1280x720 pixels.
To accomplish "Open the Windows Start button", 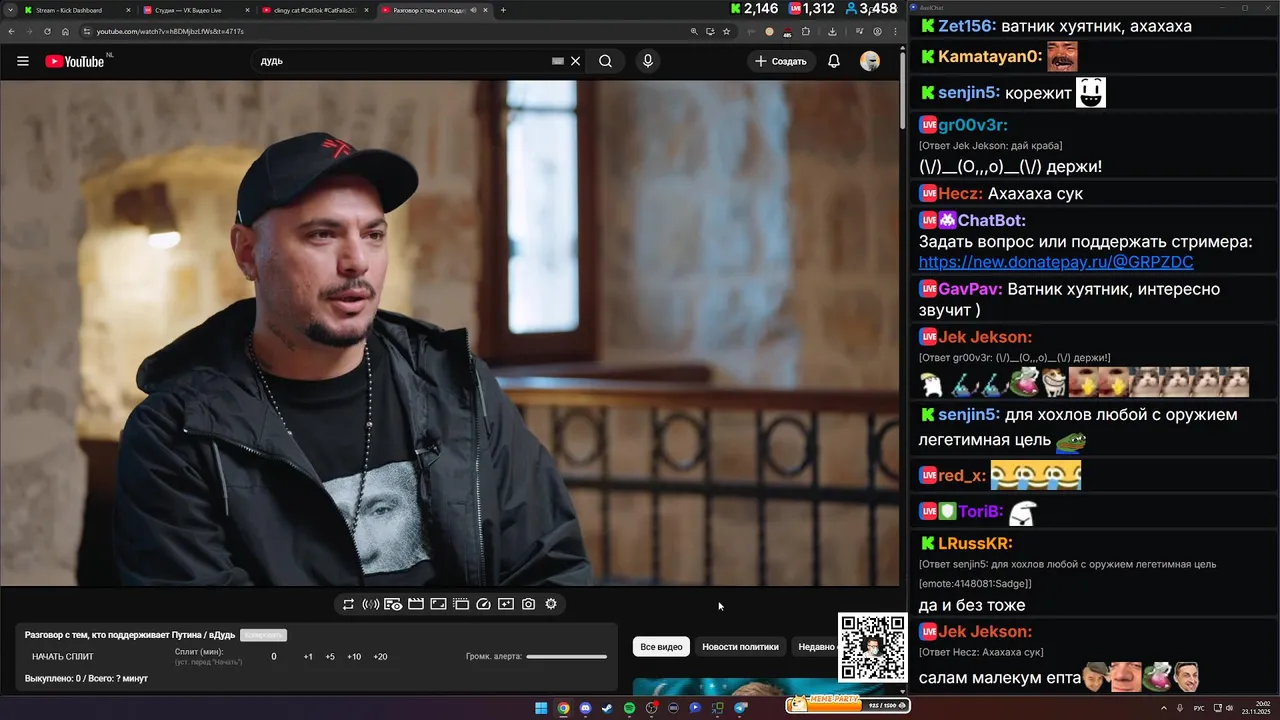I will [x=541, y=708].
